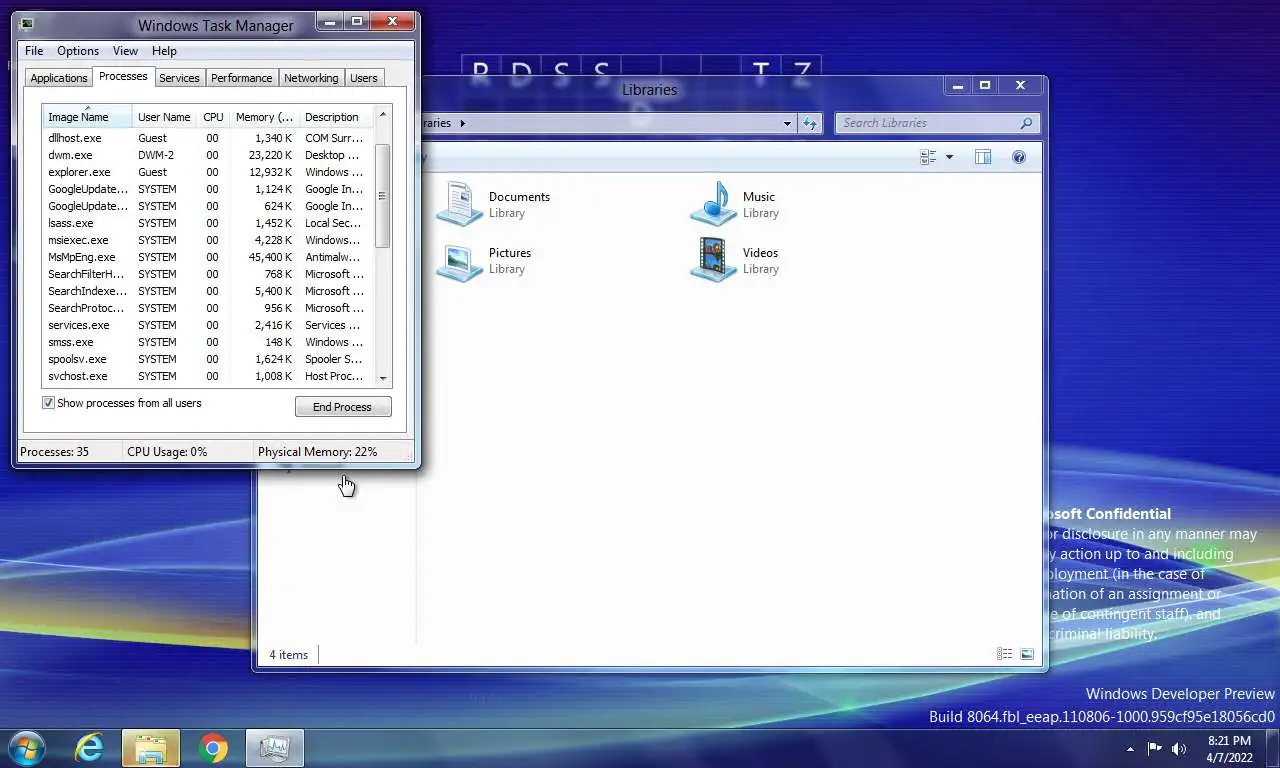Screen dimensions: 1280x768
Task: Open the File menu in Task Manager
Action: tap(34, 51)
